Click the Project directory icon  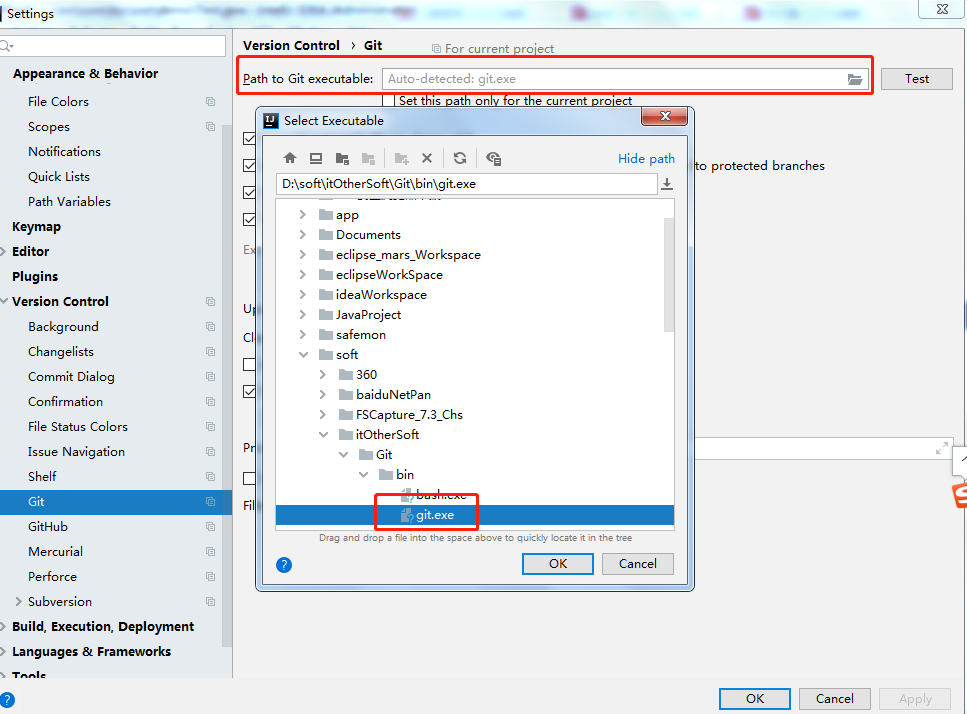click(x=342, y=158)
